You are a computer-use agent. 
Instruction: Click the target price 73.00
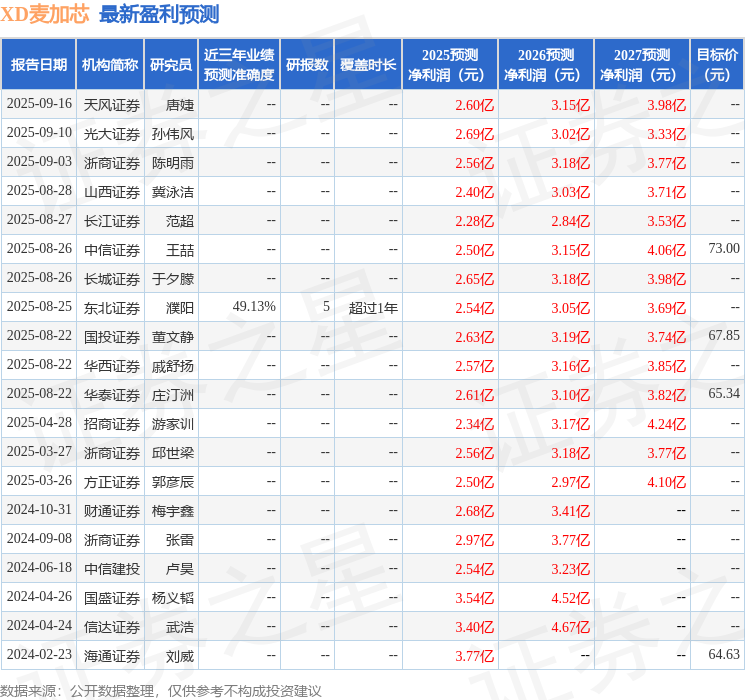point(724,249)
